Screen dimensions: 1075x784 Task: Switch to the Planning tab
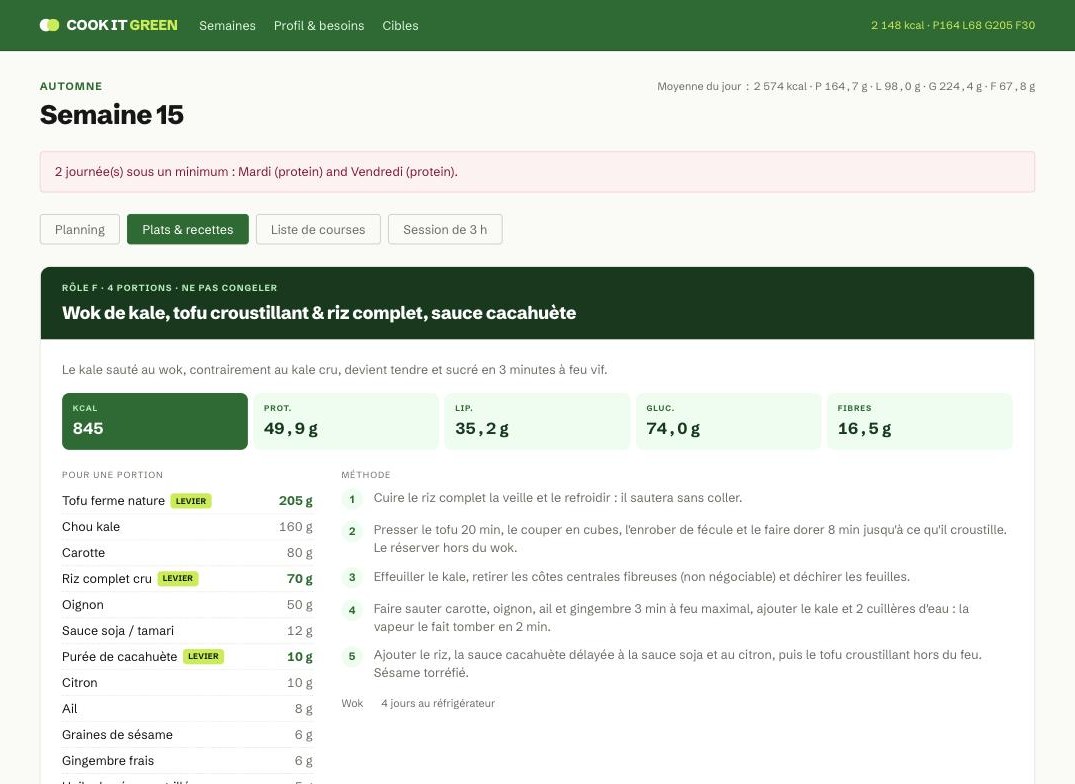(x=80, y=230)
